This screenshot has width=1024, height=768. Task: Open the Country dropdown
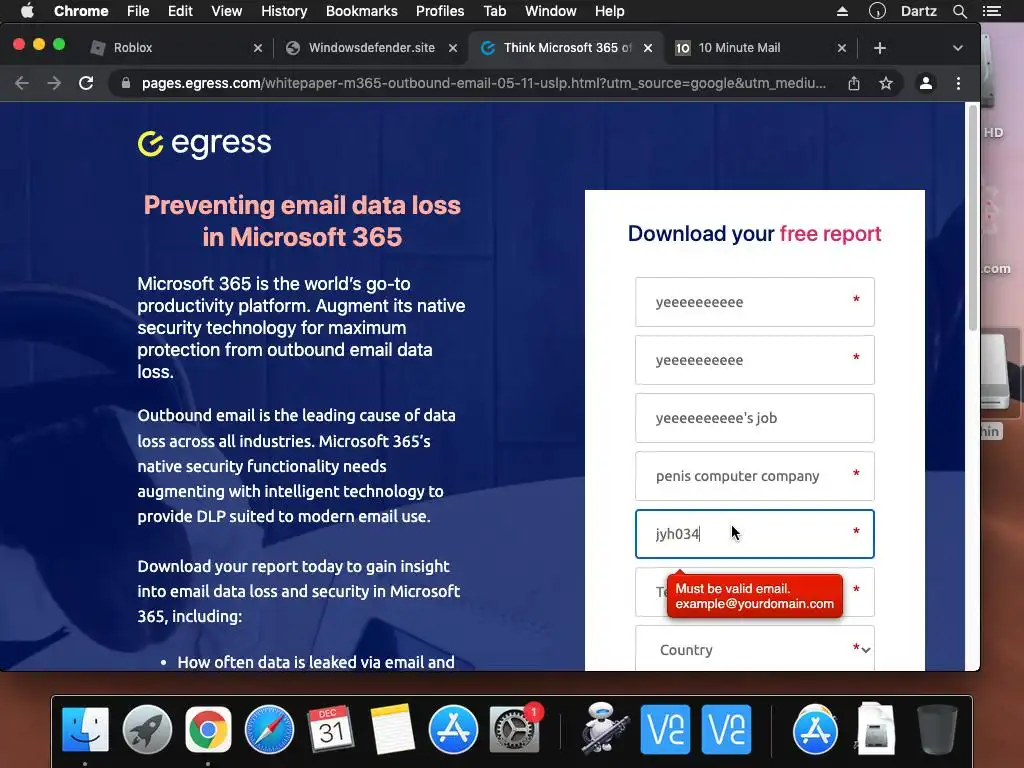tap(754, 648)
